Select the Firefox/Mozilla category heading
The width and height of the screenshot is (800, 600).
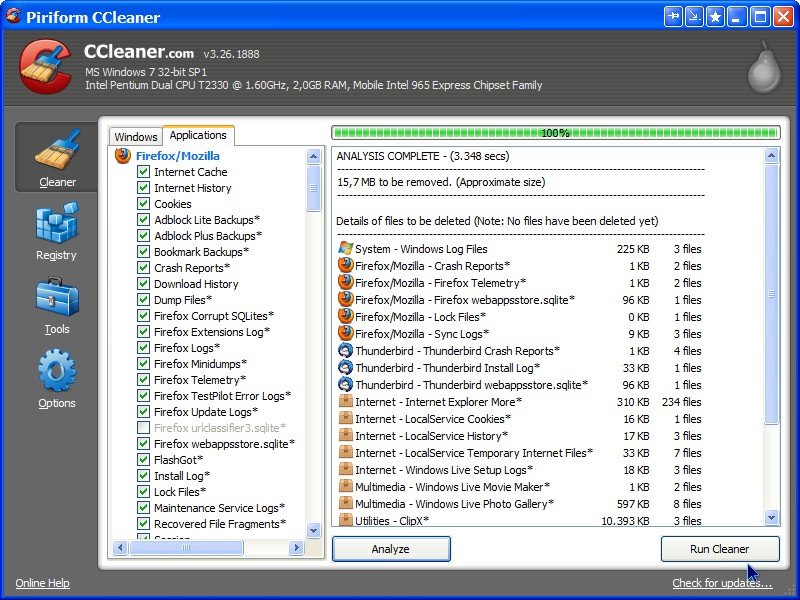(x=178, y=156)
